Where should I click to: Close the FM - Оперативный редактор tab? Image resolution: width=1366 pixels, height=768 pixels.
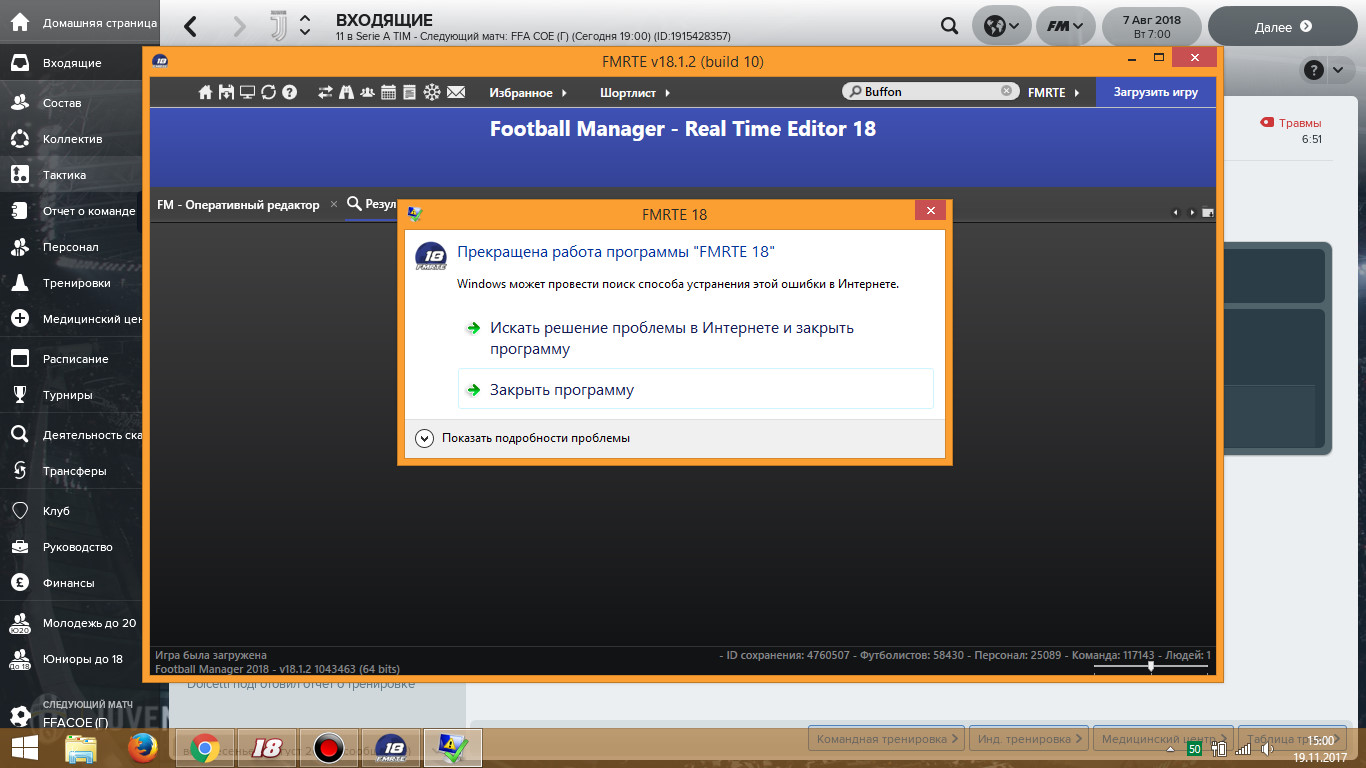click(334, 204)
